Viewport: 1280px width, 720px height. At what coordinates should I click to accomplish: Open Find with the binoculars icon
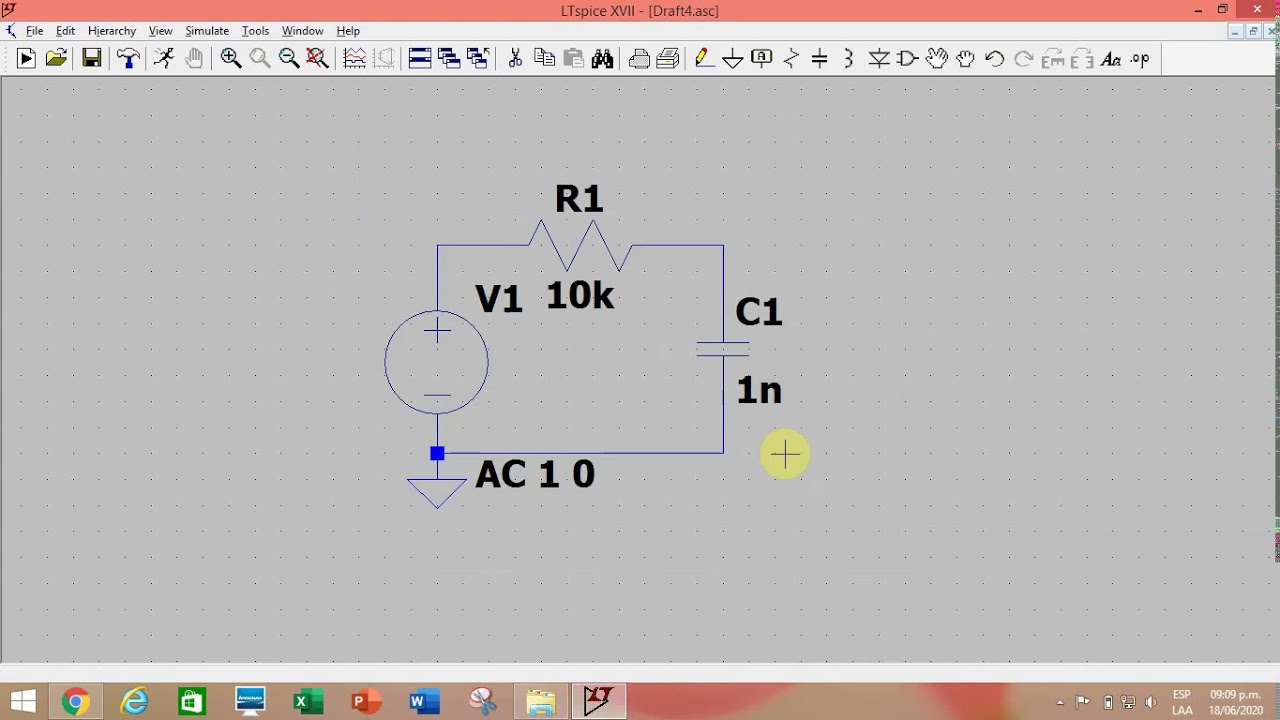click(x=602, y=59)
